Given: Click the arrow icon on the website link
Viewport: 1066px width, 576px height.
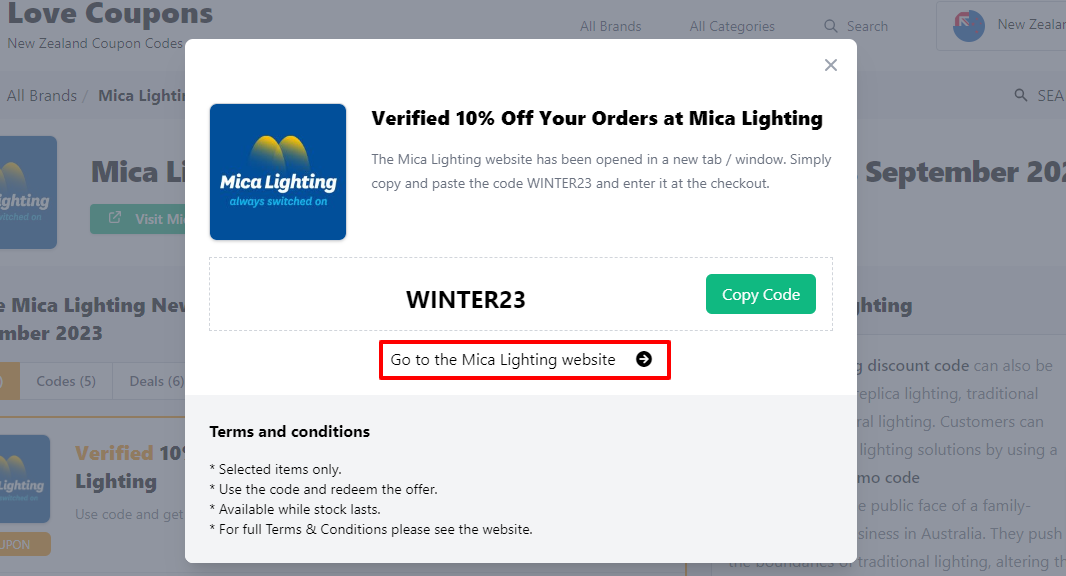Looking at the screenshot, I should pos(644,359).
